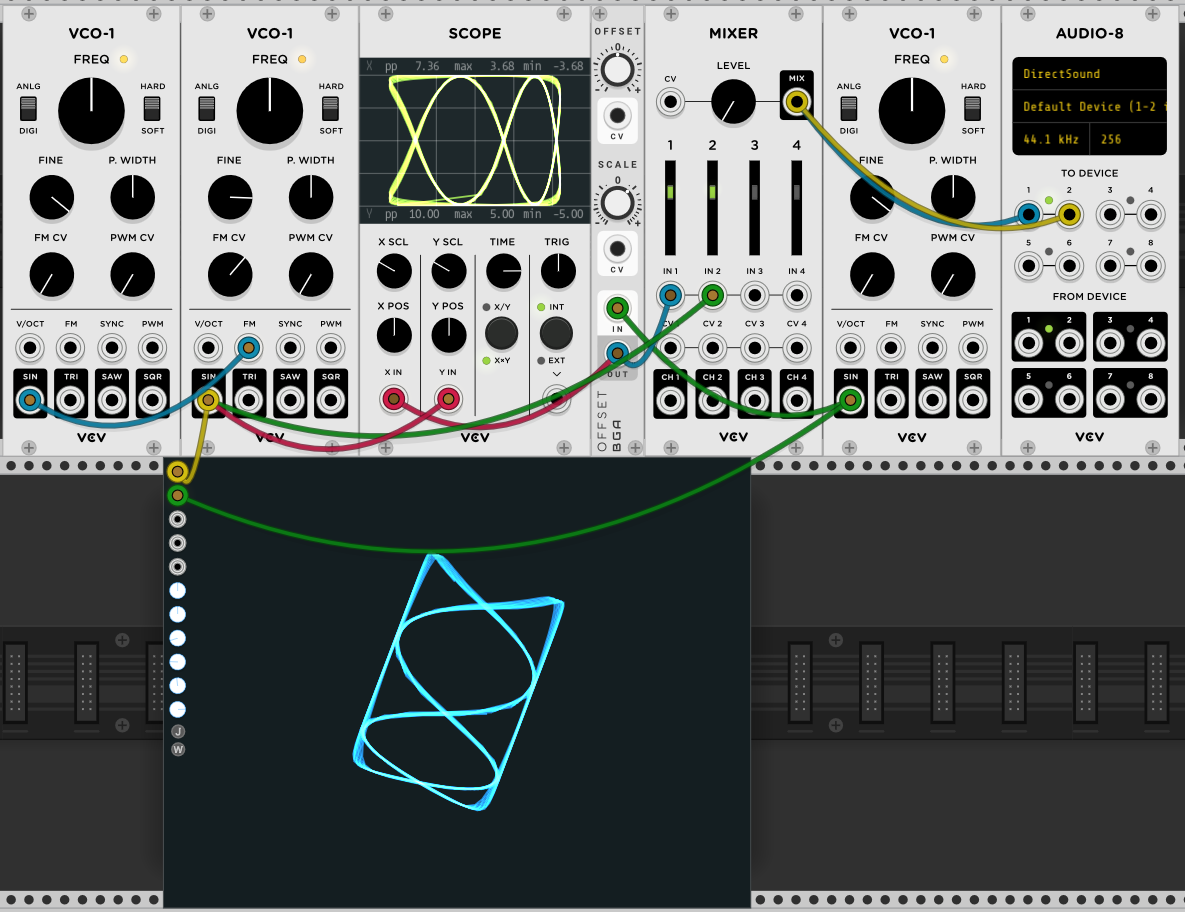Click the channel 2 fader on MIXER

pos(713,208)
